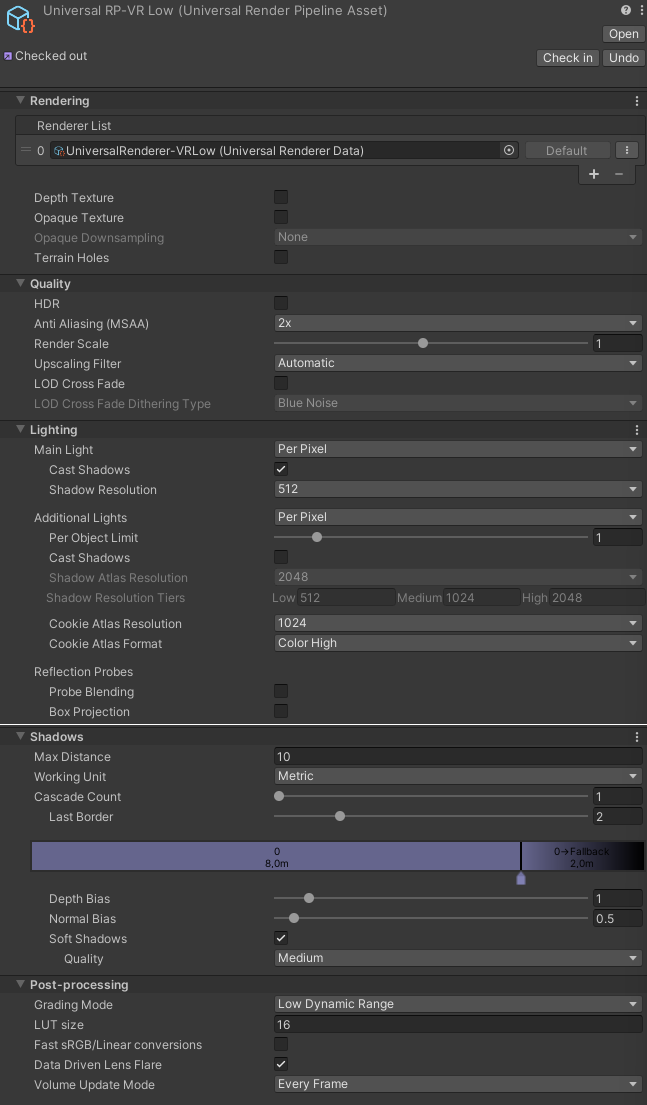Enable the HDR checkbox
The width and height of the screenshot is (647, 1105).
pos(280,302)
